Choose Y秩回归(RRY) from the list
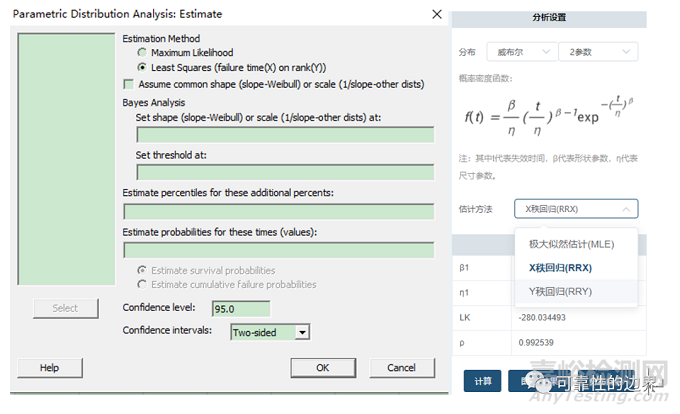The width and height of the screenshot is (680, 414). pos(560,290)
